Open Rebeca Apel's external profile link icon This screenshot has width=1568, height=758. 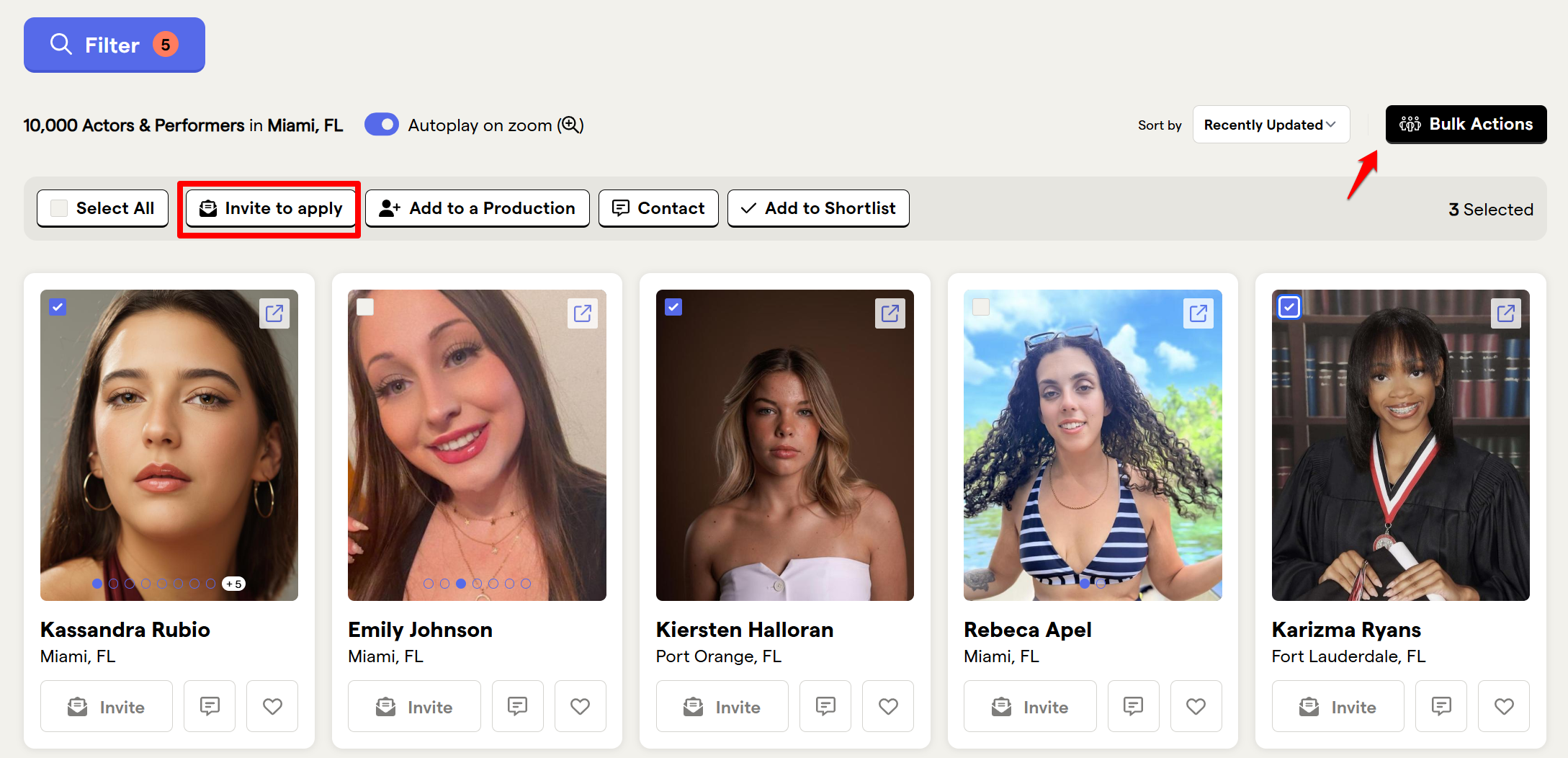click(1198, 313)
